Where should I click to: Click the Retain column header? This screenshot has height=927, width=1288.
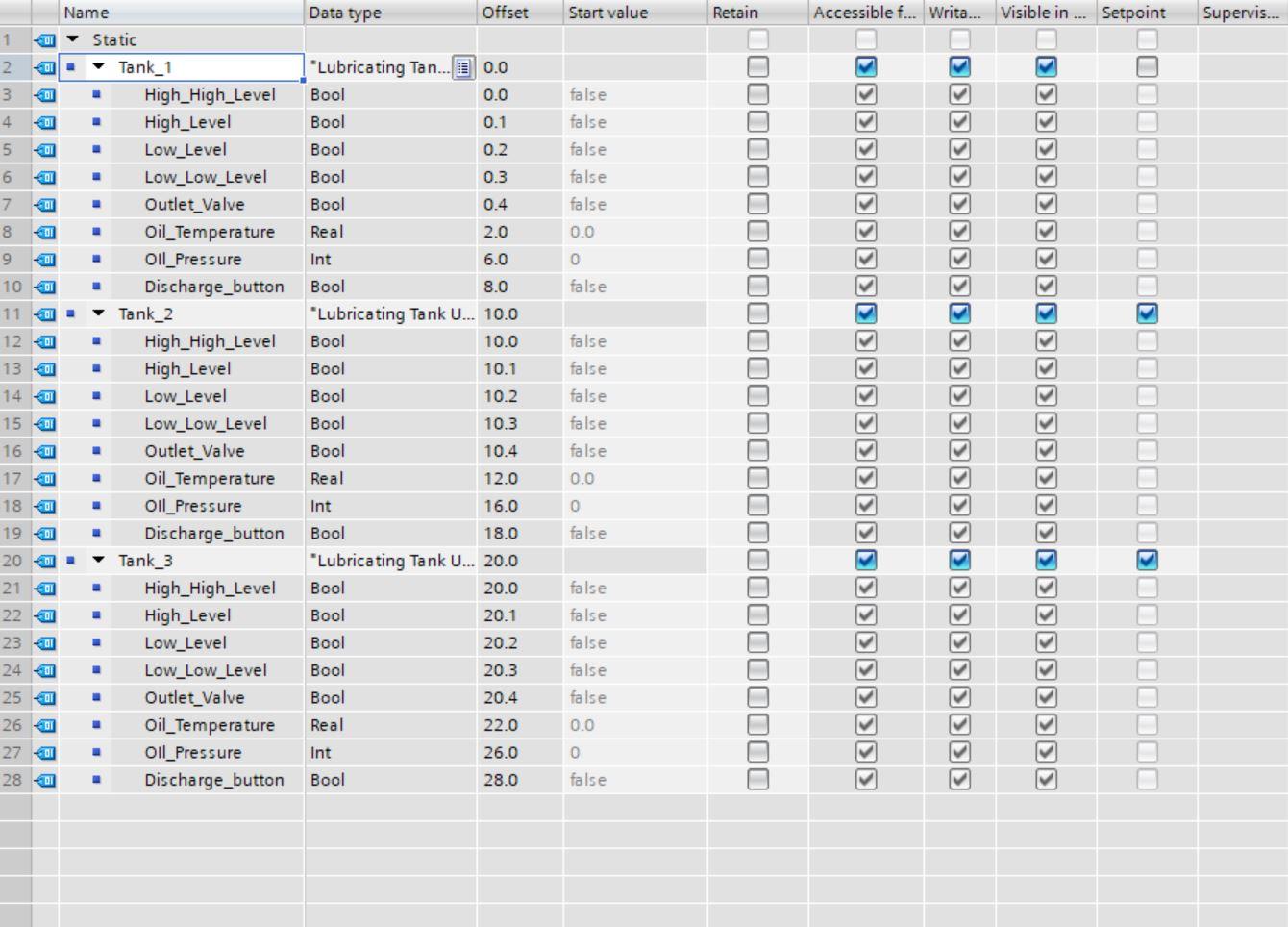tap(757, 13)
